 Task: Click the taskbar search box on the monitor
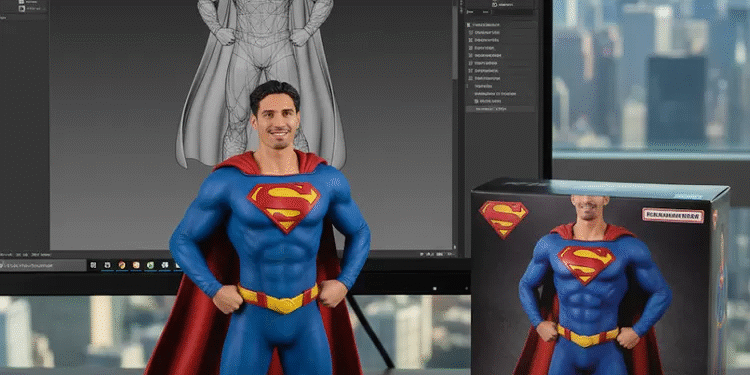coord(43,265)
